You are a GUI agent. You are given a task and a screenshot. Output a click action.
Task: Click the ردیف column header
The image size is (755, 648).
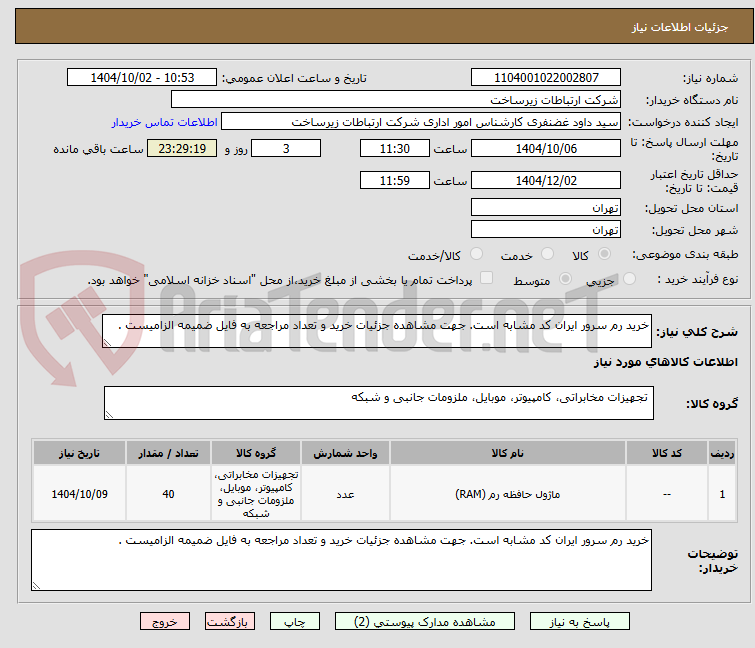pos(722,453)
